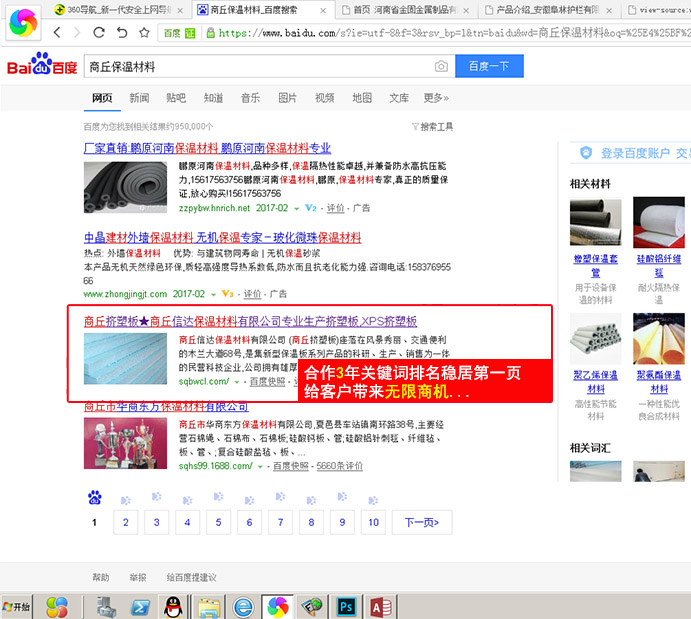Open the server manager taskbar icon

click(x=106, y=607)
